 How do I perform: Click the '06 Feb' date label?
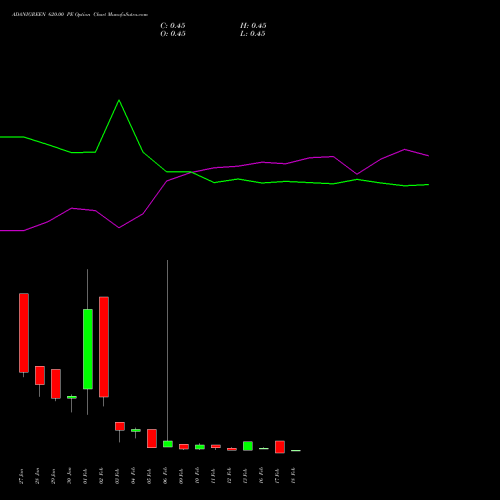click(x=166, y=476)
